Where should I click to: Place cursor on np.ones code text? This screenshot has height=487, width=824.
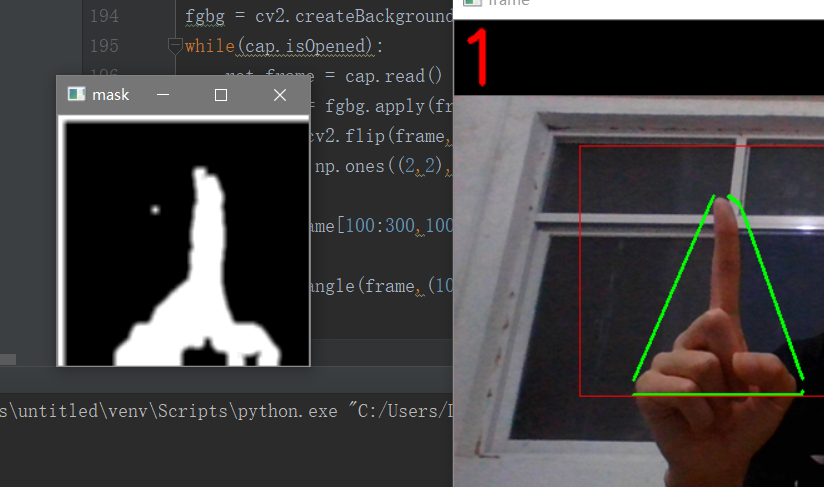349,167
